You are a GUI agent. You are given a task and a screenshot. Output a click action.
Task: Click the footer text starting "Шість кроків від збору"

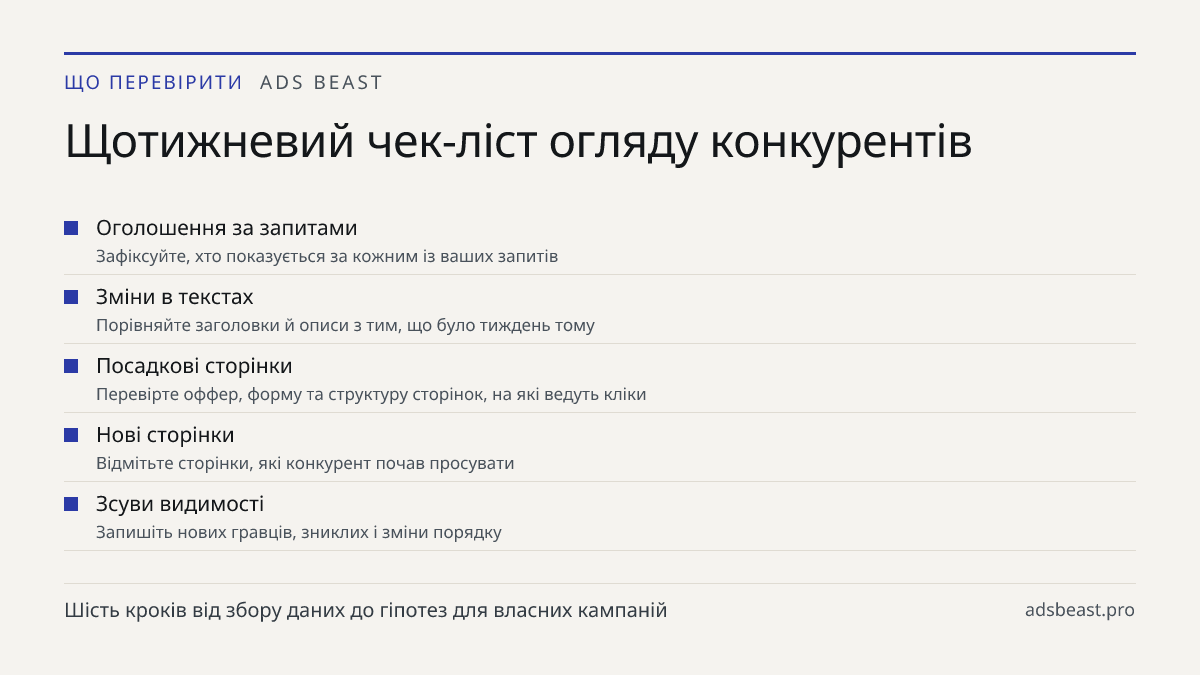coord(365,610)
